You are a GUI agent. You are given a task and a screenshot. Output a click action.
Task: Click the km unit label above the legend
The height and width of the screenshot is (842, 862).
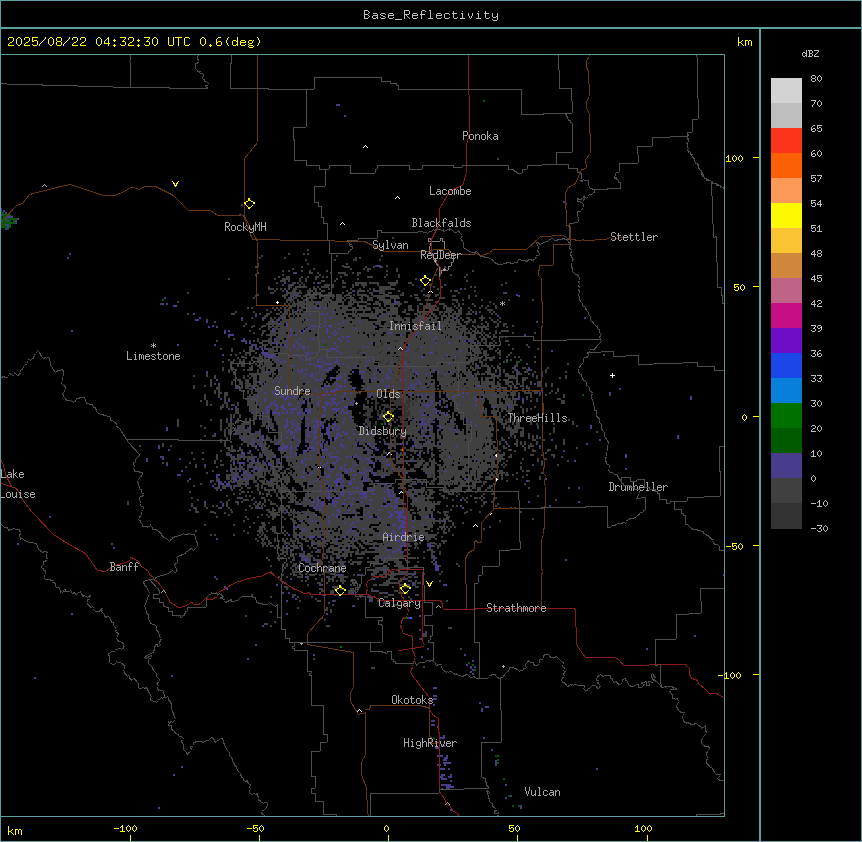[744, 42]
